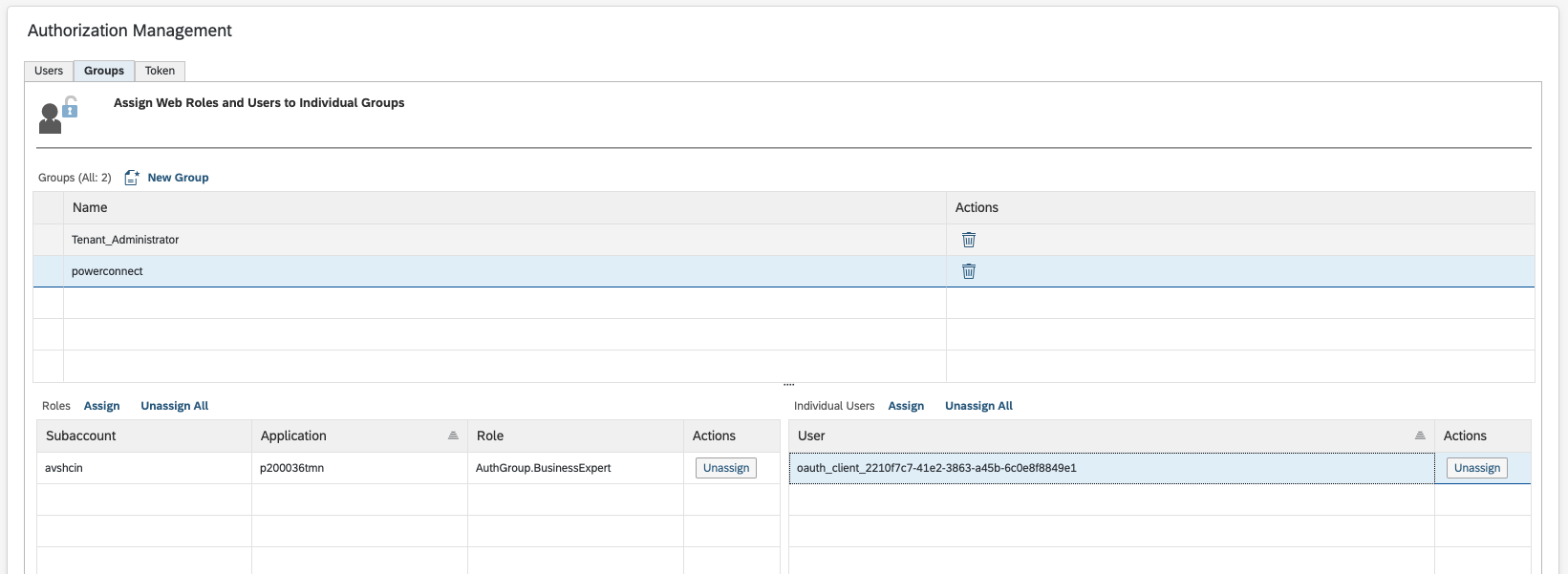Delete the Tenant_Administrator group via trash icon

pyautogui.click(x=968, y=240)
